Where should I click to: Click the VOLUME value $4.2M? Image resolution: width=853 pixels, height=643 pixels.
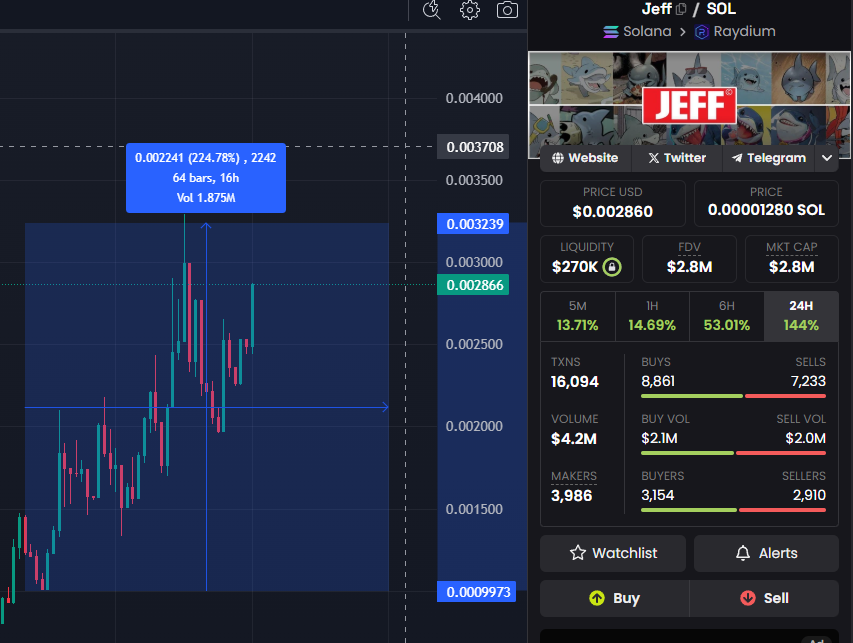tap(573, 439)
